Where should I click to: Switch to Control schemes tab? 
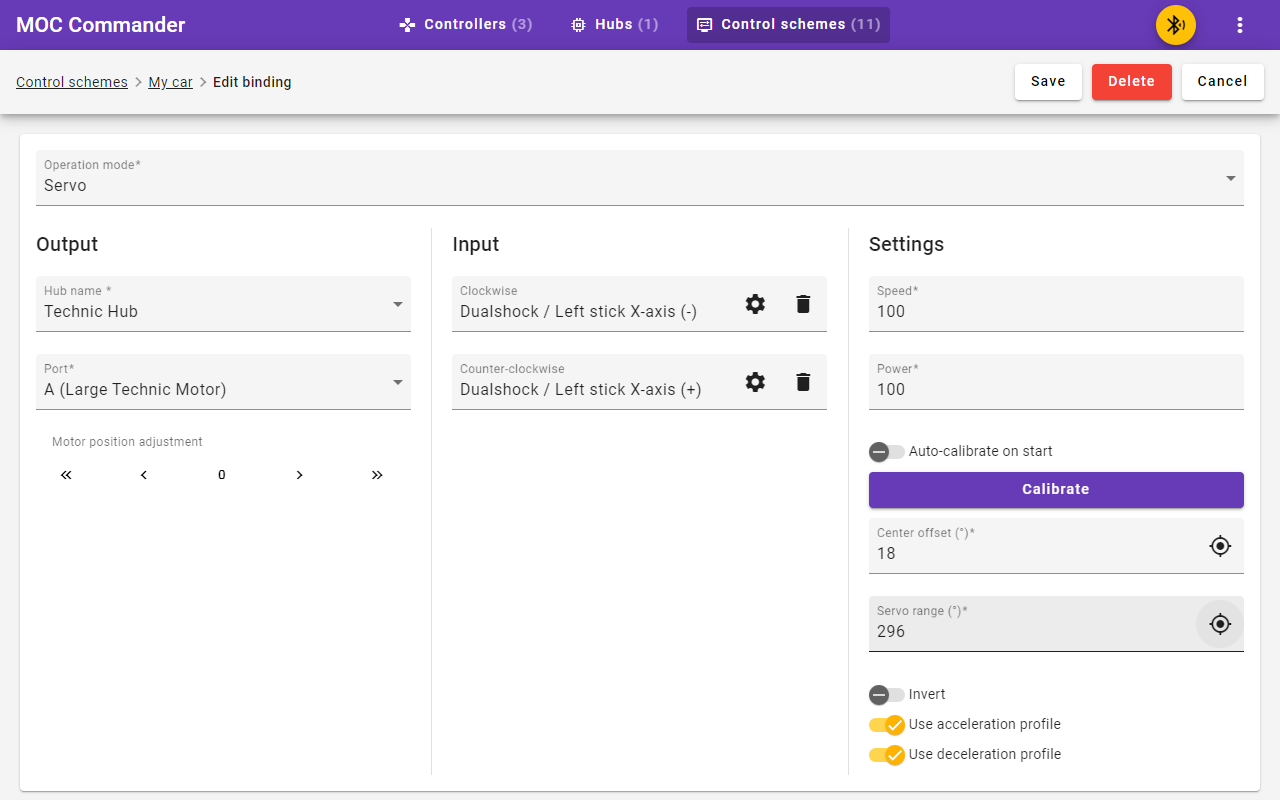point(788,25)
